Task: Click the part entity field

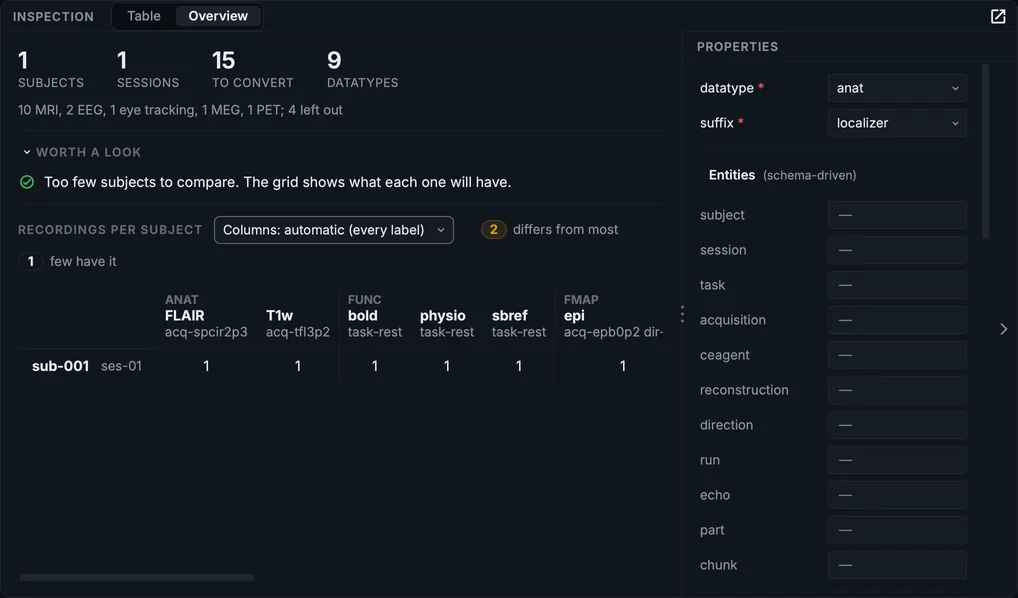Action: click(x=897, y=530)
